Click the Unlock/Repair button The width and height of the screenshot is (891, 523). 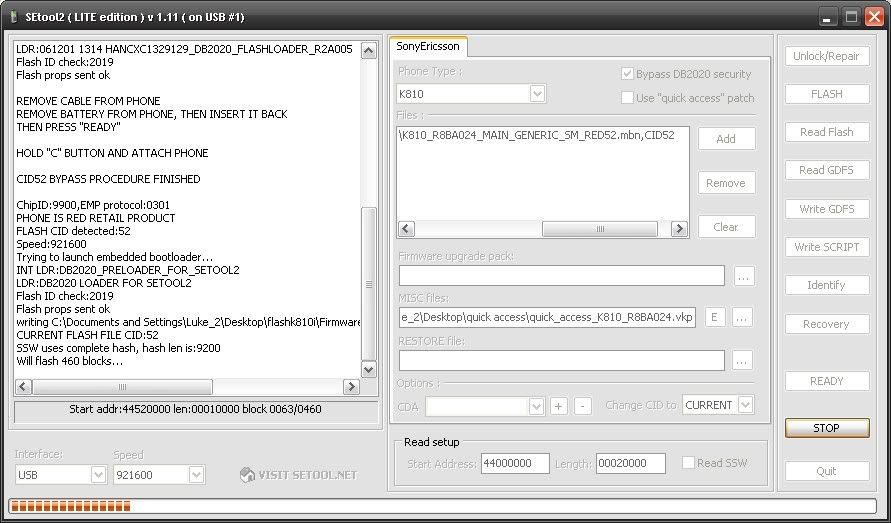pos(827,56)
